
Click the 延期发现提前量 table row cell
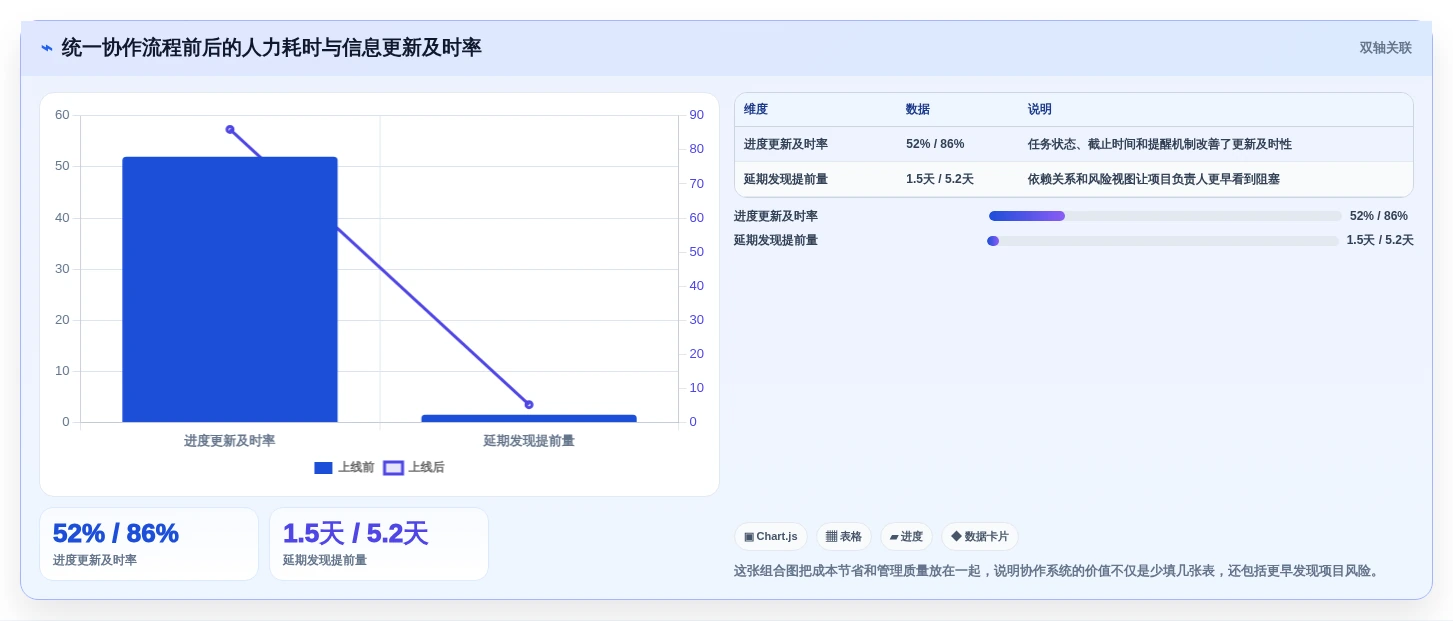click(x=786, y=179)
